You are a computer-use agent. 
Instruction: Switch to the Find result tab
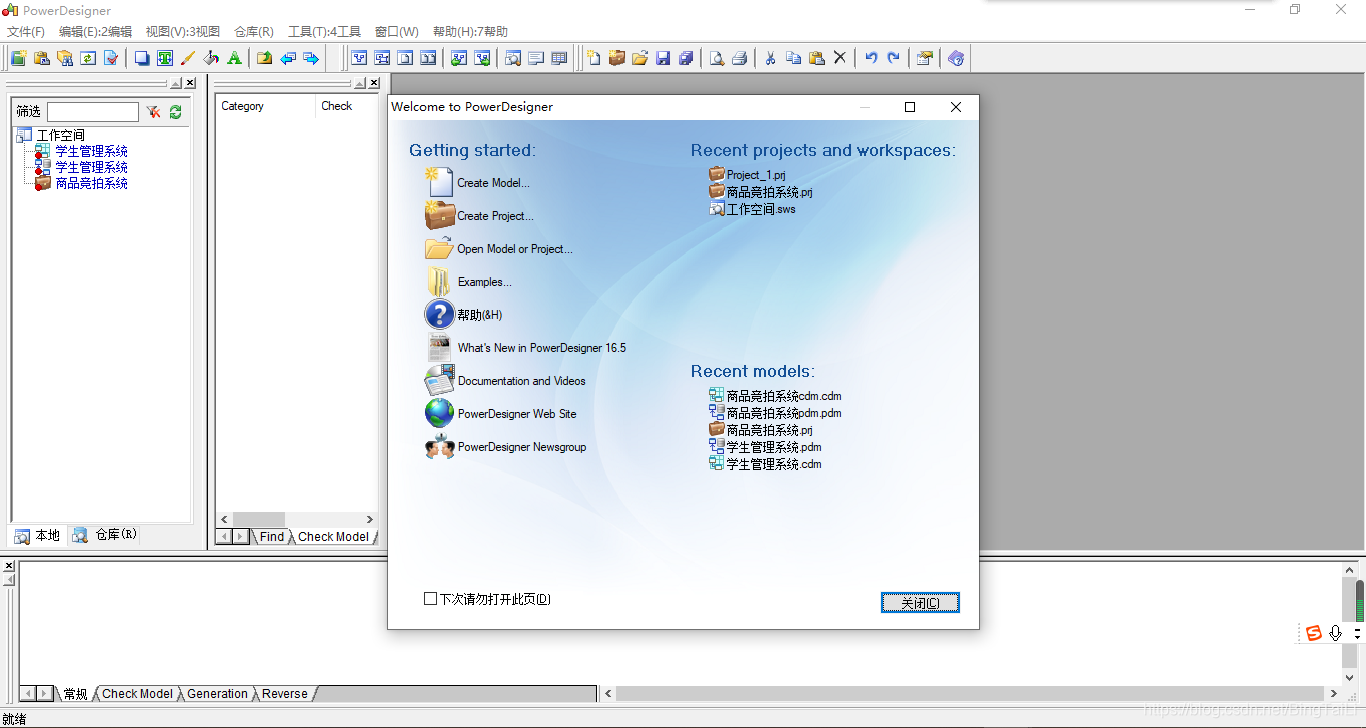(272, 537)
